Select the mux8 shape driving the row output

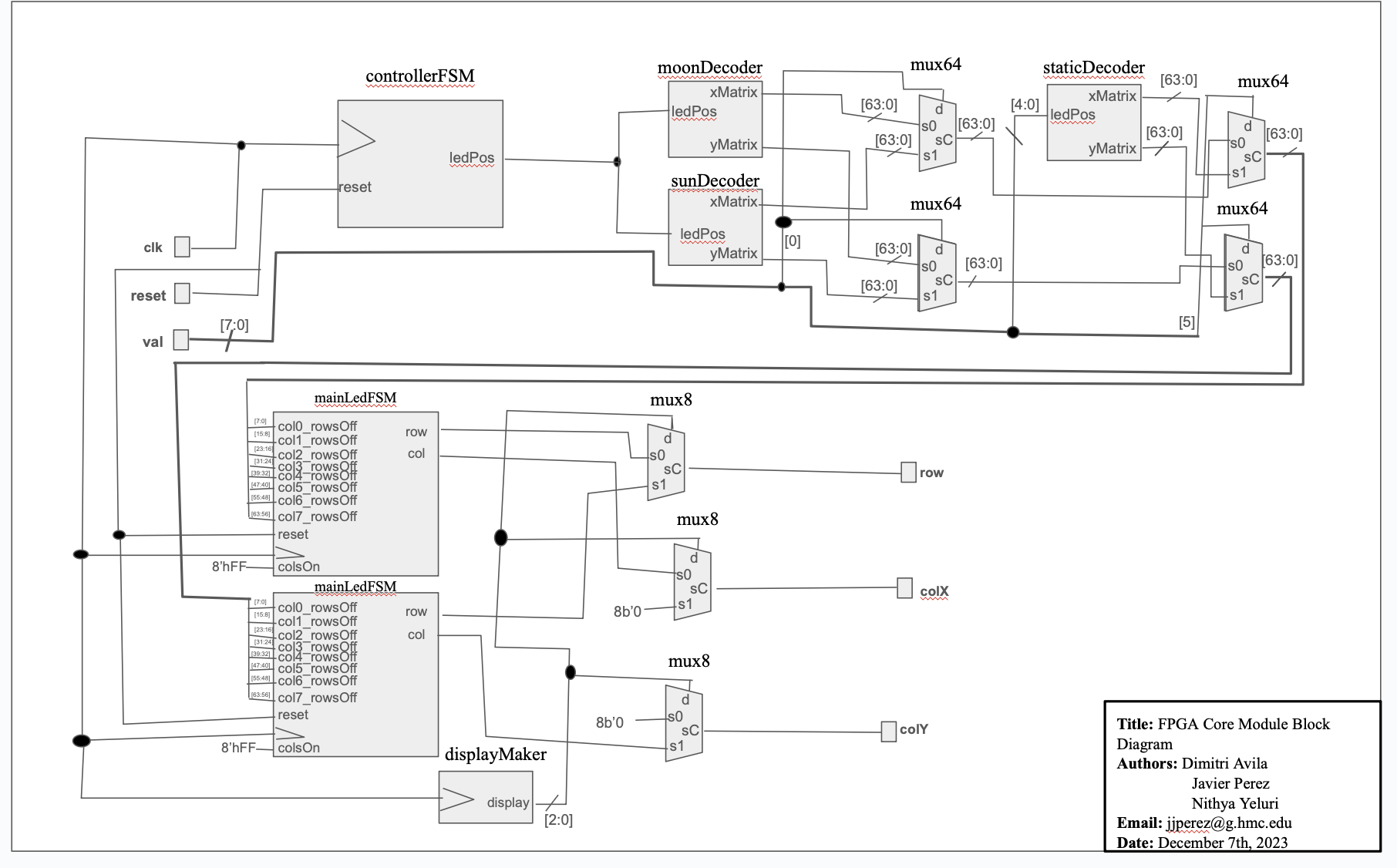click(666, 462)
